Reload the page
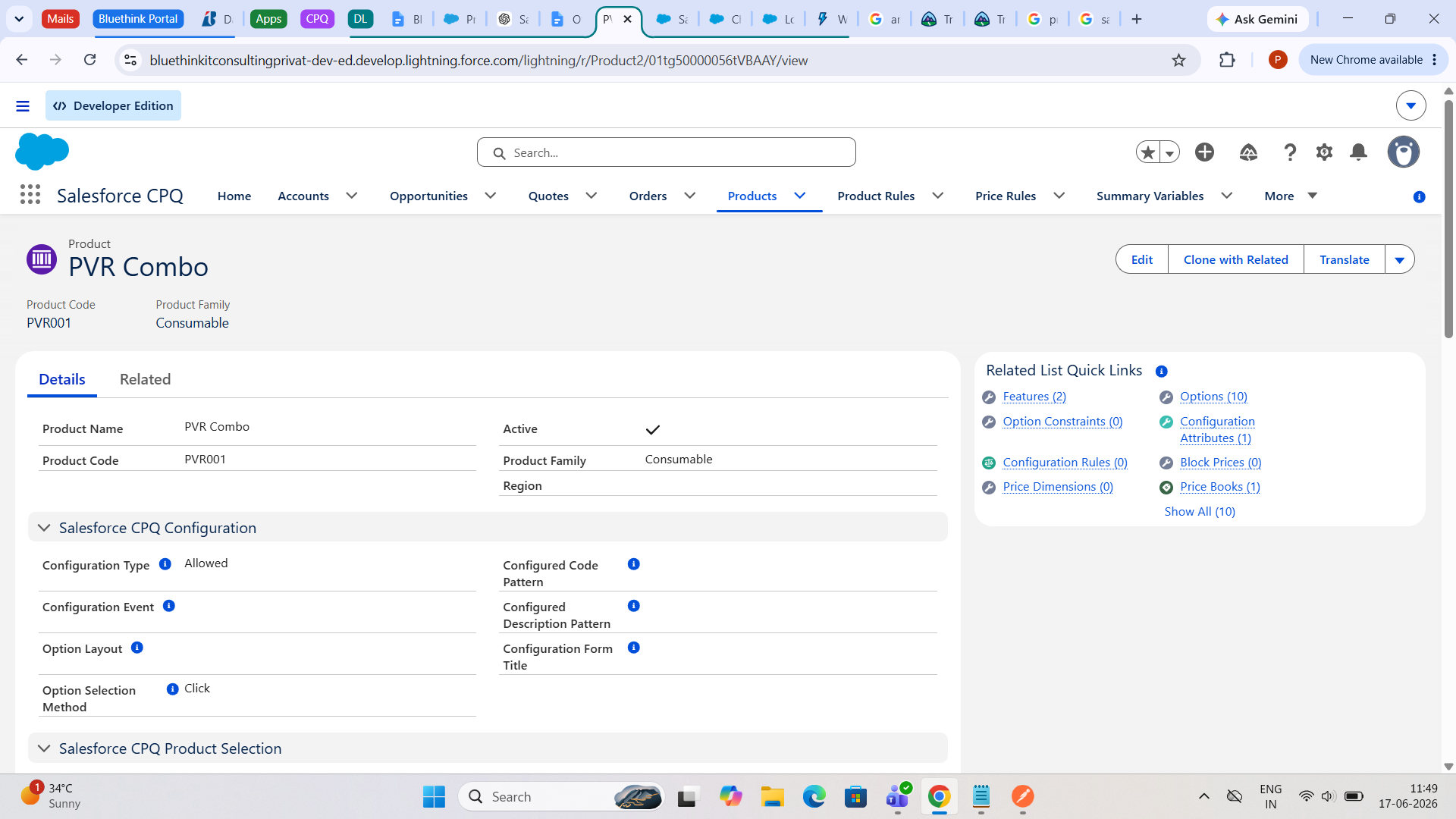Image resolution: width=1456 pixels, height=819 pixels. [89, 60]
